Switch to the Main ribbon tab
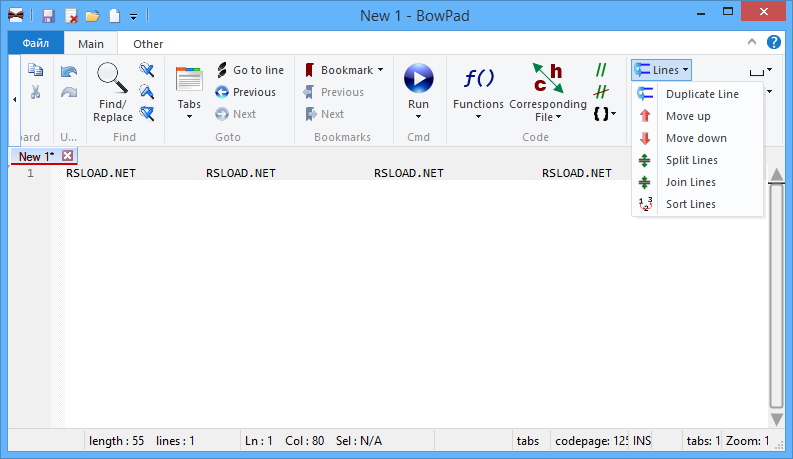793x459 pixels. [x=91, y=44]
